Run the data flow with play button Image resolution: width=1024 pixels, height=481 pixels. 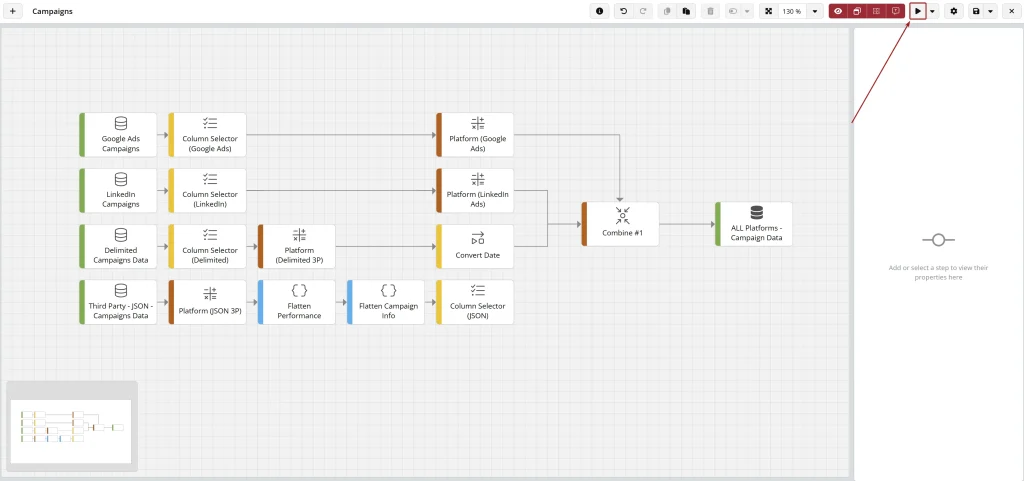[918, 11]
